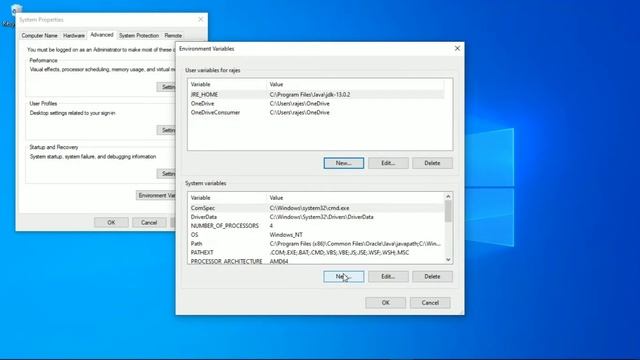Select ComSpec system variable row
Image resolution: width=640 pixels, height=360 pixels.
pyautogui.click(x=316, y=208)
